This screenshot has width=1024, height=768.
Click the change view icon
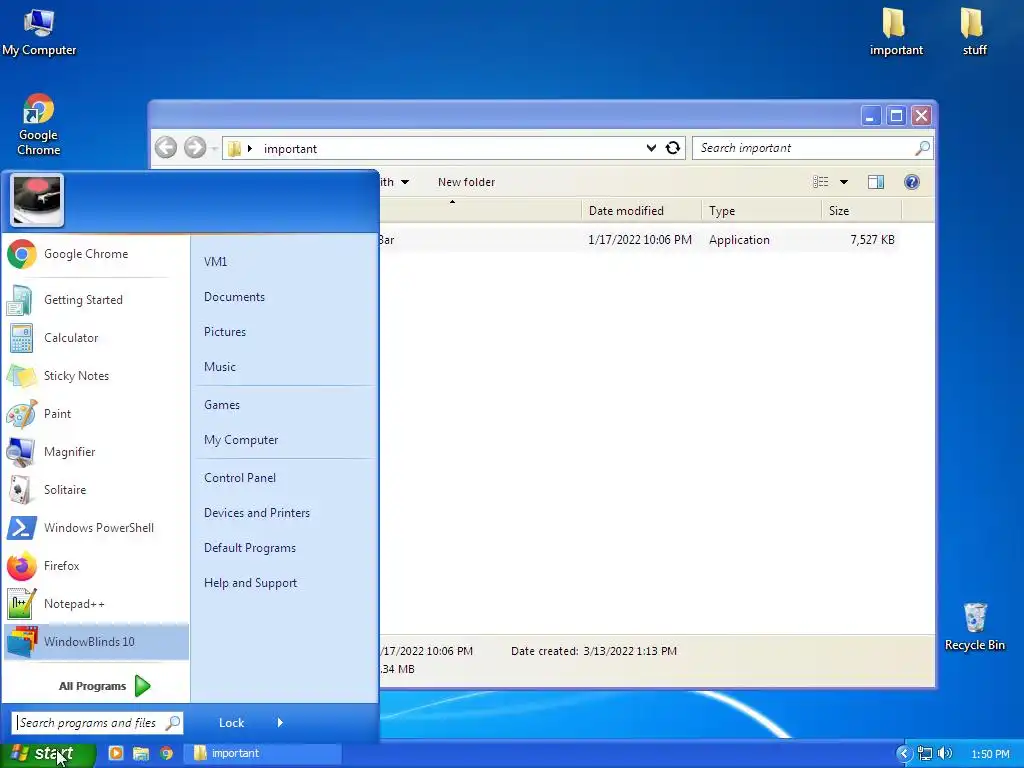tap(820, 182)
